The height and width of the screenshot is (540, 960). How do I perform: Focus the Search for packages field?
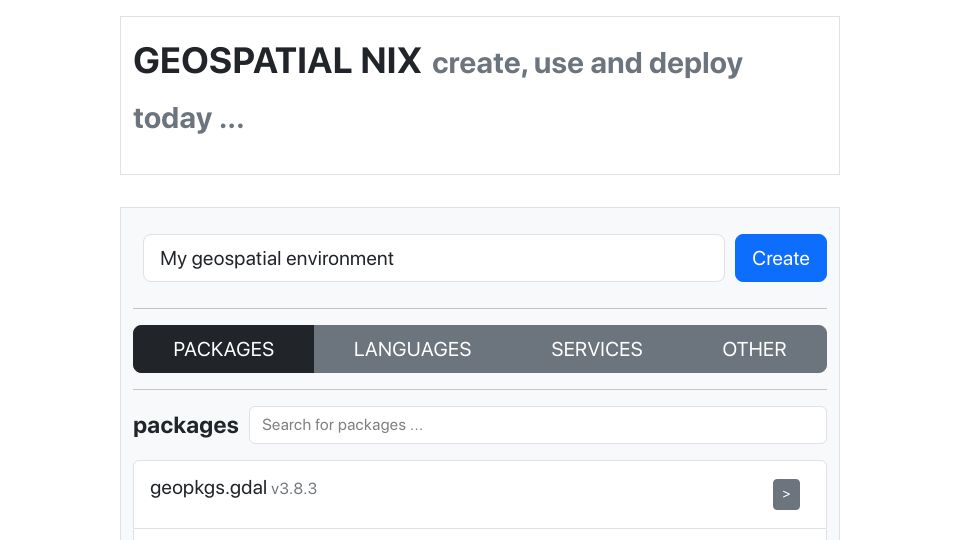pyautogui.click(x=538, y=425)
